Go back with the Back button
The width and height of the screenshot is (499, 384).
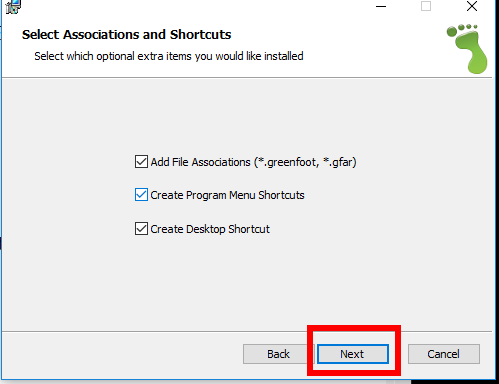pos(278,354)
